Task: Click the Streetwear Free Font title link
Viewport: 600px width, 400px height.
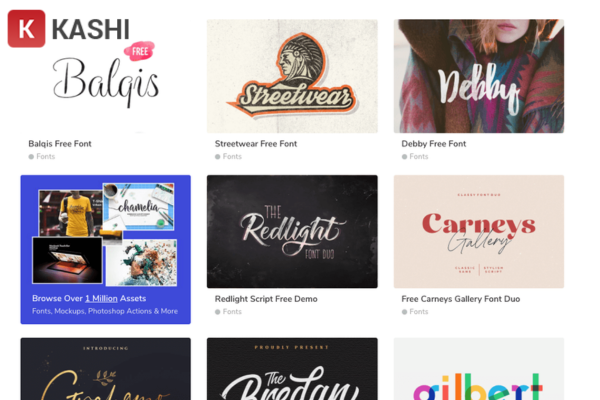Action: tap(256, 144)
